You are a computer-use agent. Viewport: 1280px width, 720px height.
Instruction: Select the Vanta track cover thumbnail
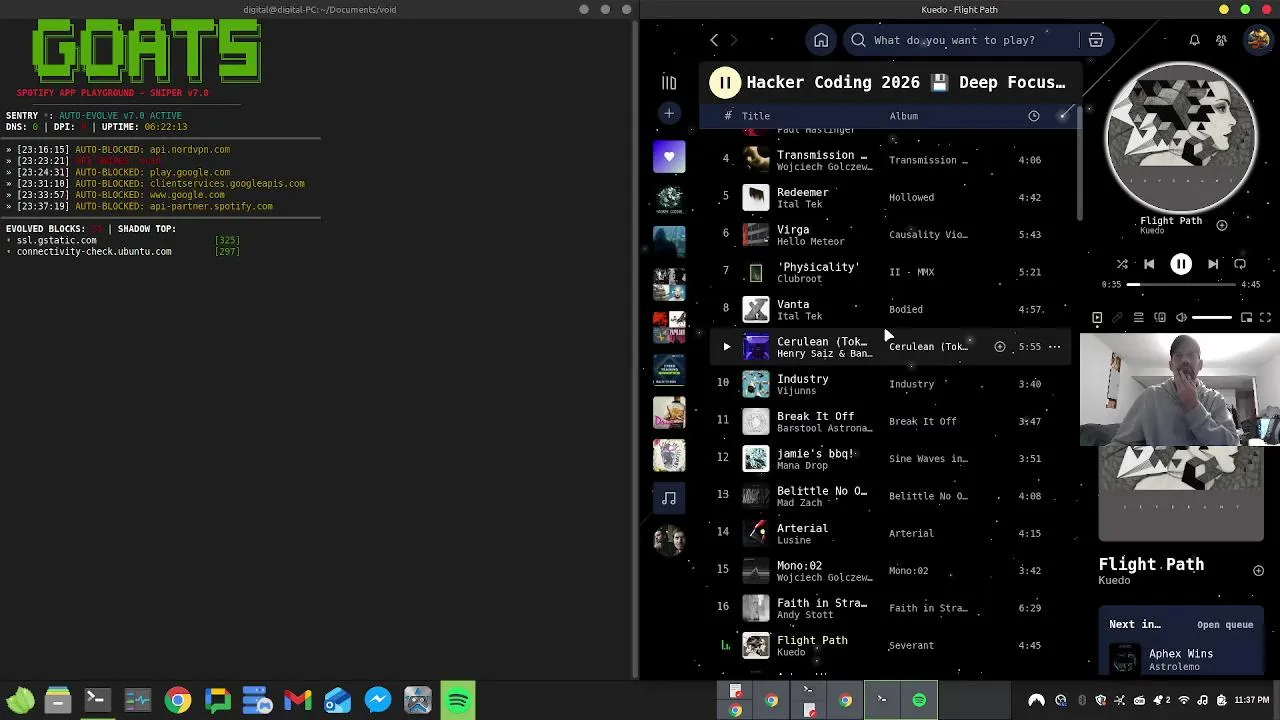coord(756,309)
